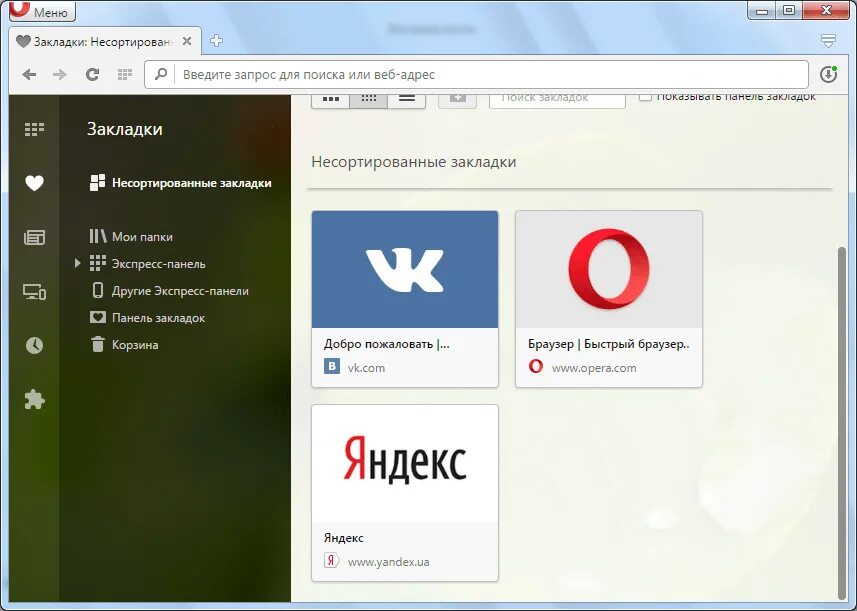The image size is (857, 611).
Task: Click the Браузер | Быстрый браузер title
Action: 609,344
